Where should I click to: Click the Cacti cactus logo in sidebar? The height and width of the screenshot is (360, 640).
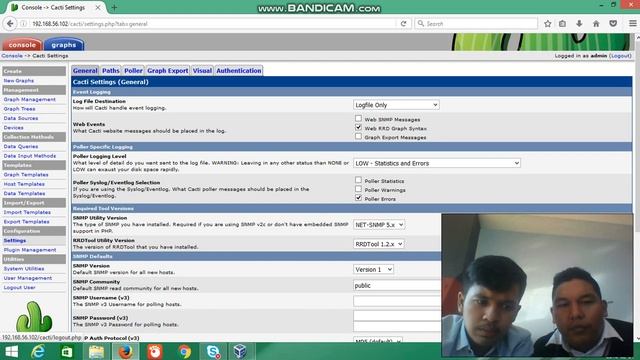tap(34, 317)
